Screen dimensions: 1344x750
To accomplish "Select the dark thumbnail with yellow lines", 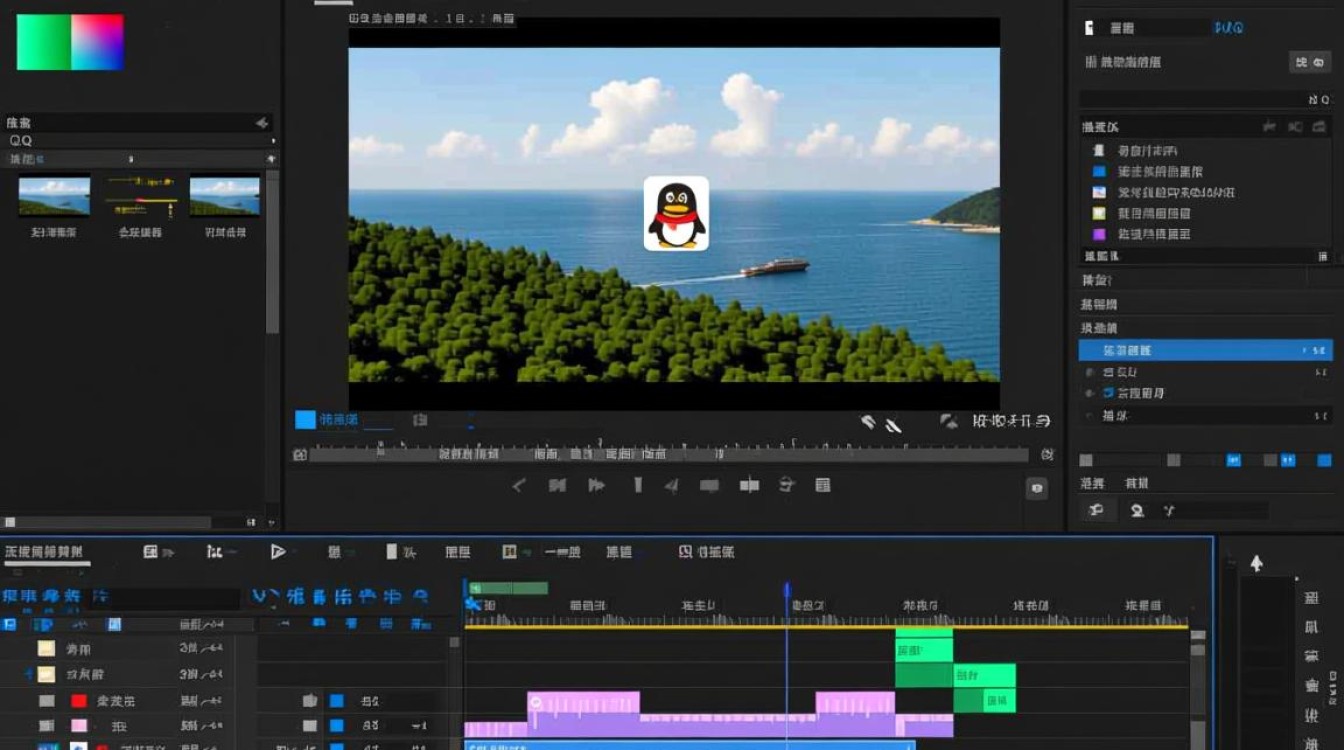I will point(140,195).
